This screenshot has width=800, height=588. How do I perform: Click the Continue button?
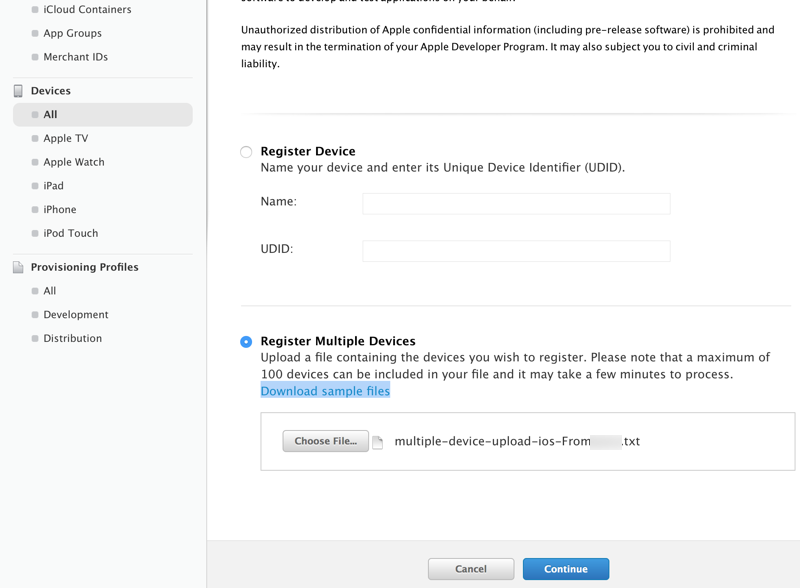(565, 569)
